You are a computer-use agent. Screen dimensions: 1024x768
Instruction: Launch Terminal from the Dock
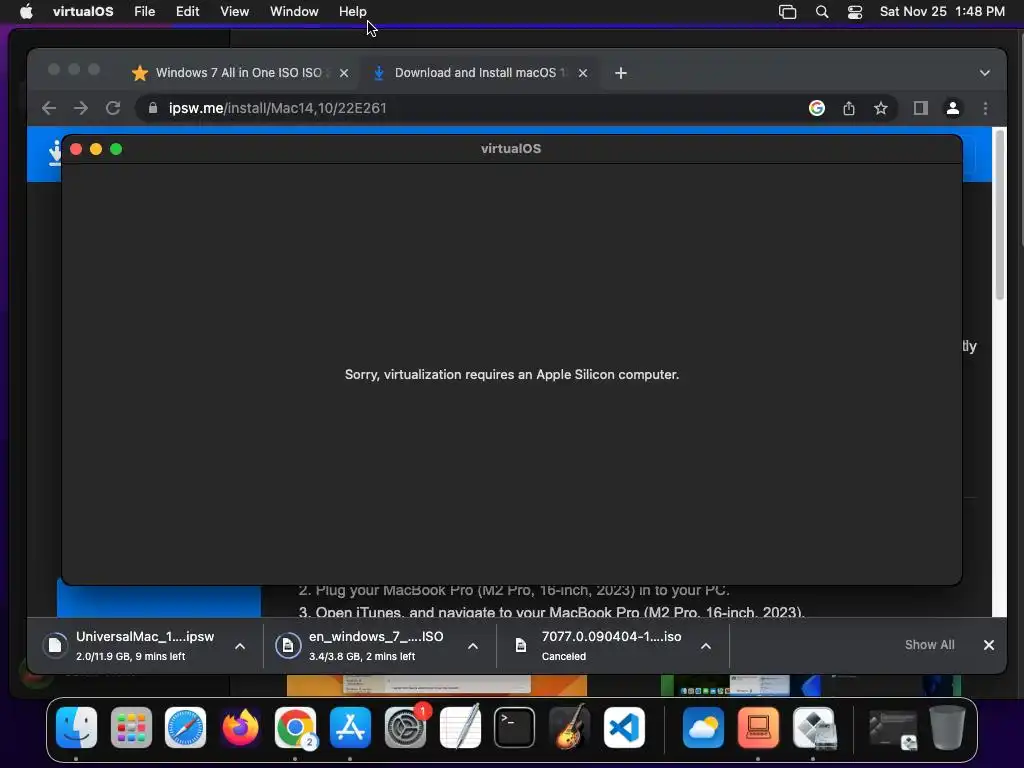(515, 728)
